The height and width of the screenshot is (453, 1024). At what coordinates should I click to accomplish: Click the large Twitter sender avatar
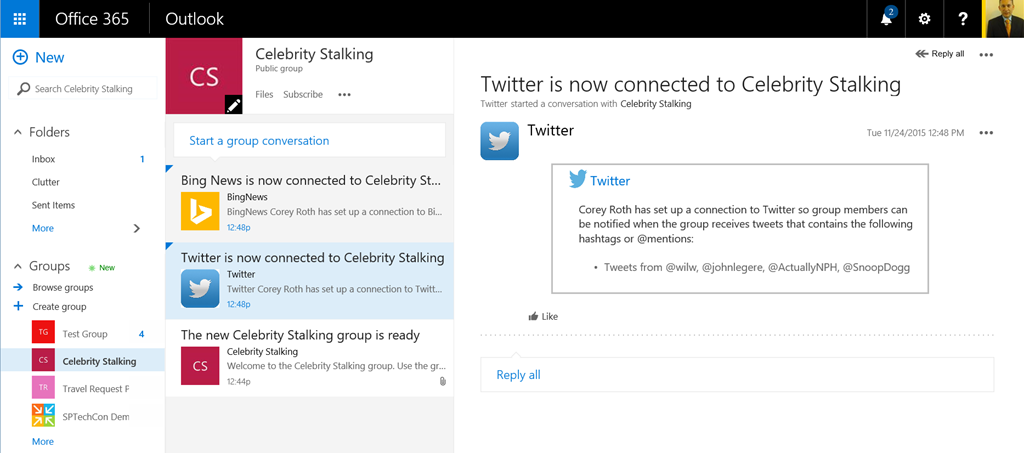pos(500,140)
